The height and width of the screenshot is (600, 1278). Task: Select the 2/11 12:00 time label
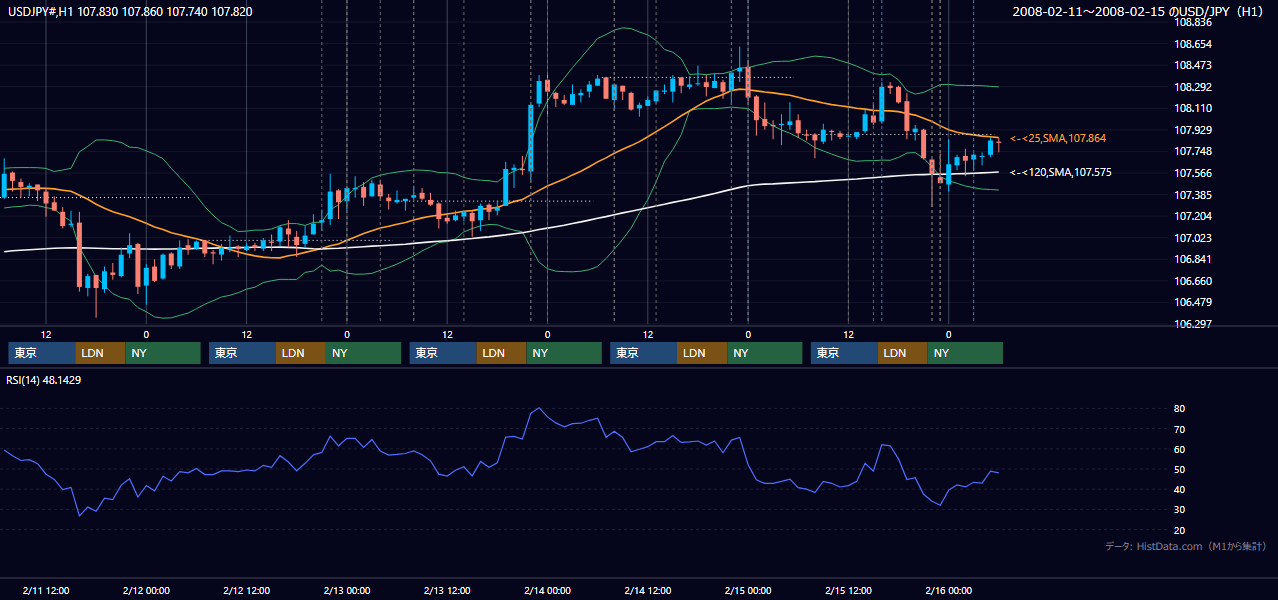(46, 591)
